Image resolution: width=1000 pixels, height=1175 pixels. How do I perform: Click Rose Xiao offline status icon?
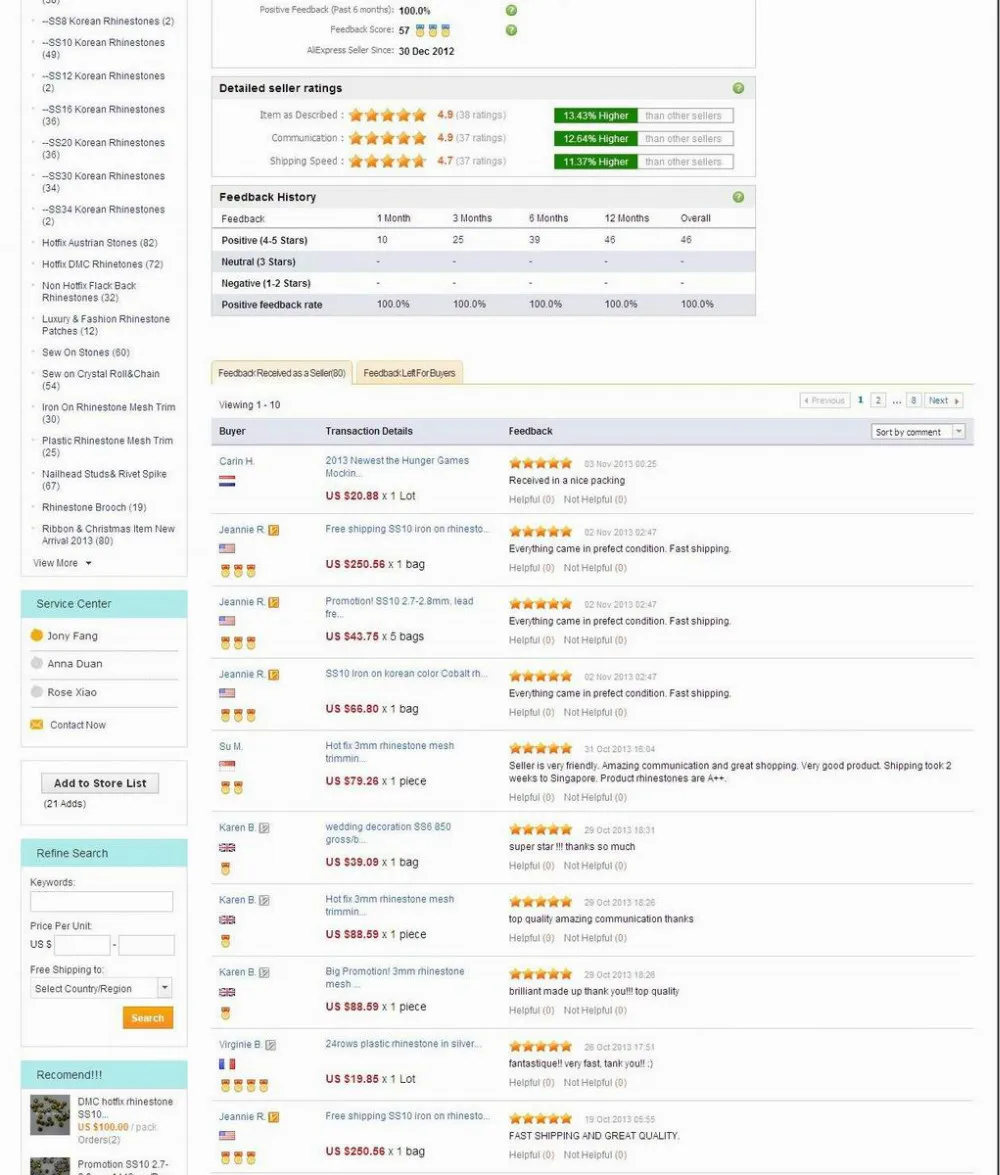pos(37,692)
